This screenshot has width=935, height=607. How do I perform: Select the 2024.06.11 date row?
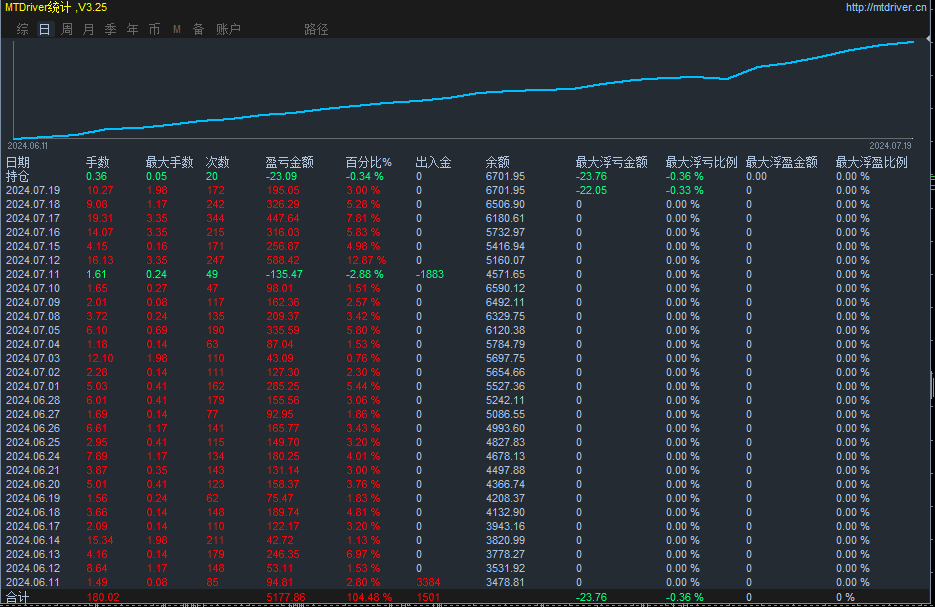coord(465,583)
